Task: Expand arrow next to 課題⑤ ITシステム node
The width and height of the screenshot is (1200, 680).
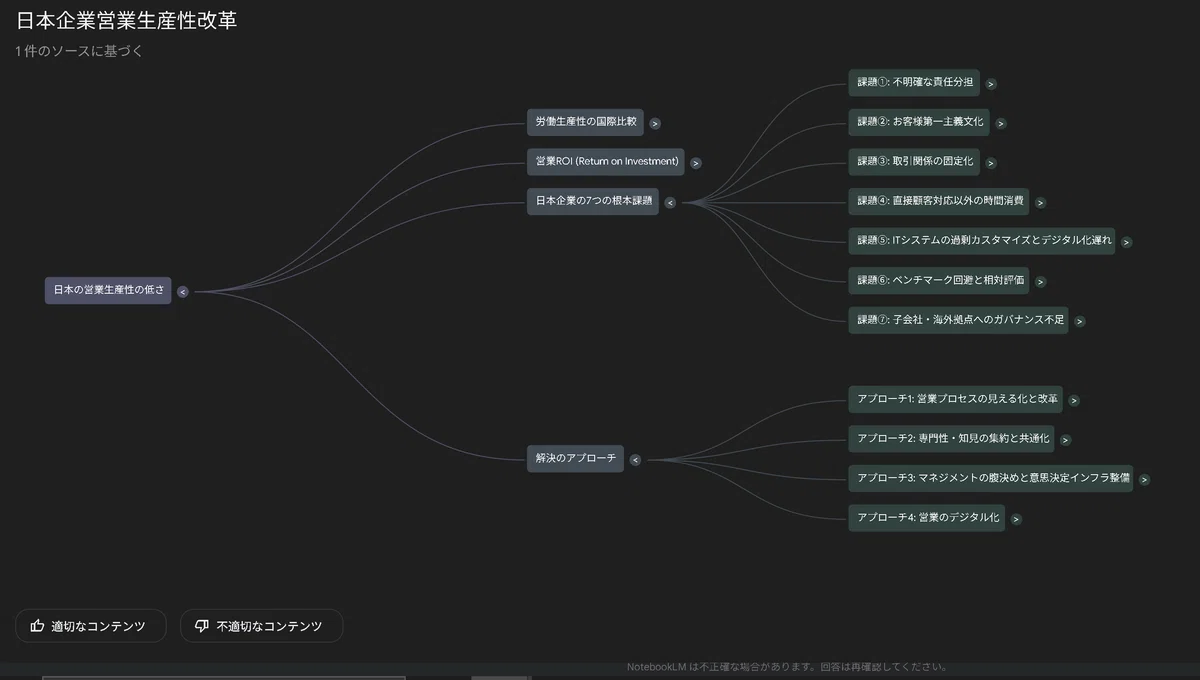Action: point(1127,242)
